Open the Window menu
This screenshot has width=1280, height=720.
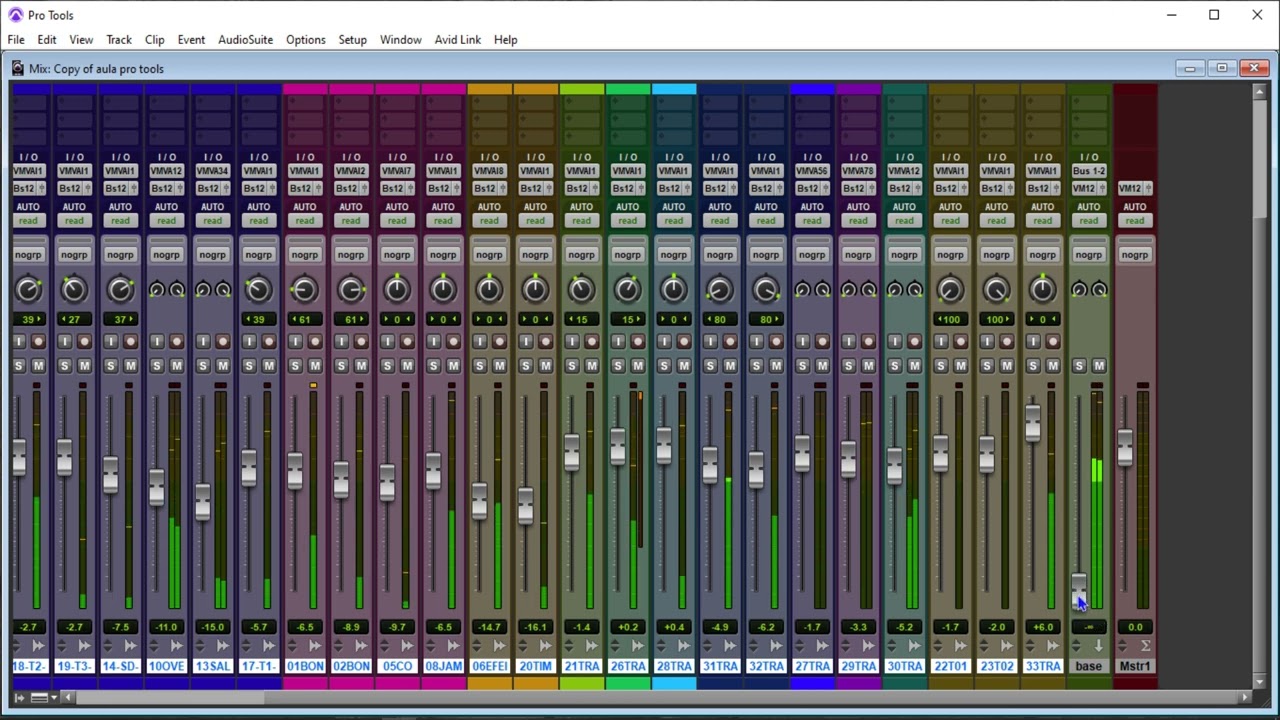400,40
